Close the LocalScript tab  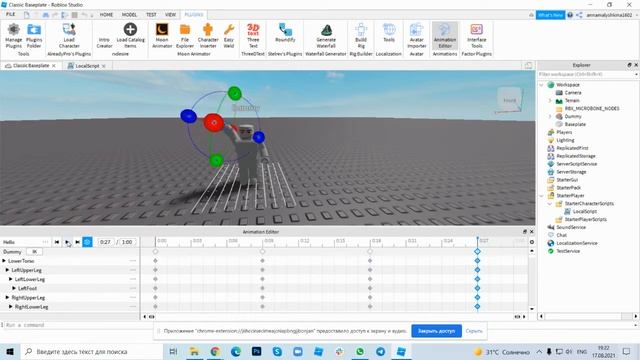pyautogui.click(x=104, y=66)
